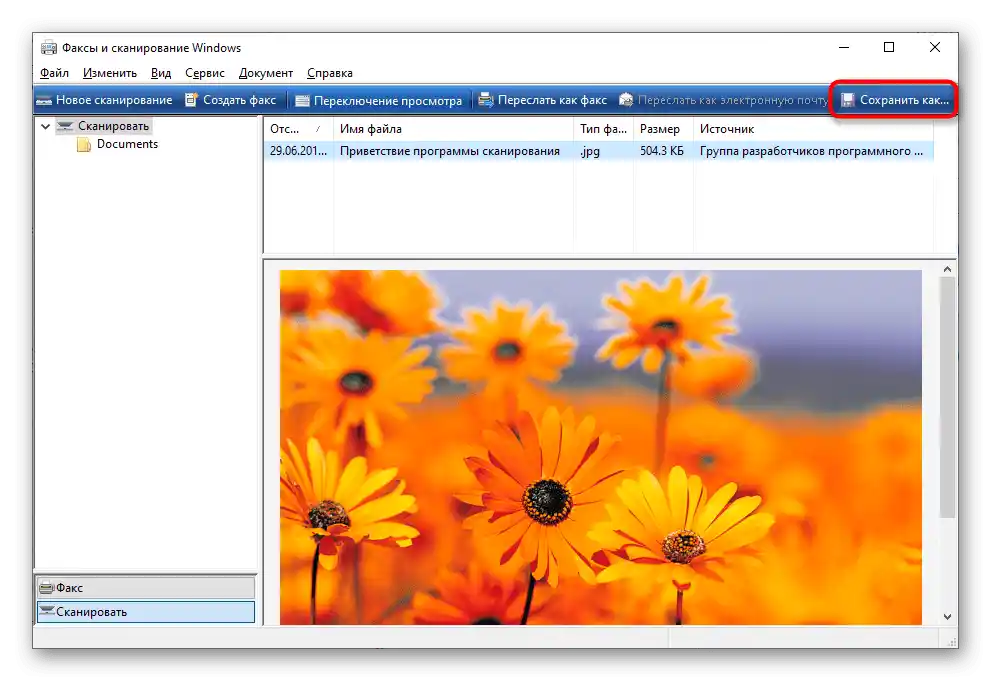This screenshot has width=991, height=681.
Task: Click the email envelope icon in toolbar
Action: tap(626, 100)
